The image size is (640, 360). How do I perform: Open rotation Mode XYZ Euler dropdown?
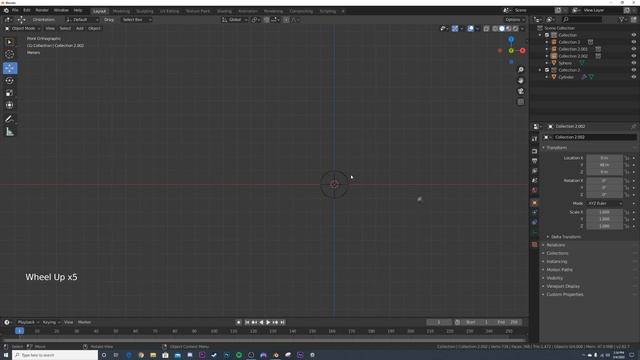click(604, 203)
